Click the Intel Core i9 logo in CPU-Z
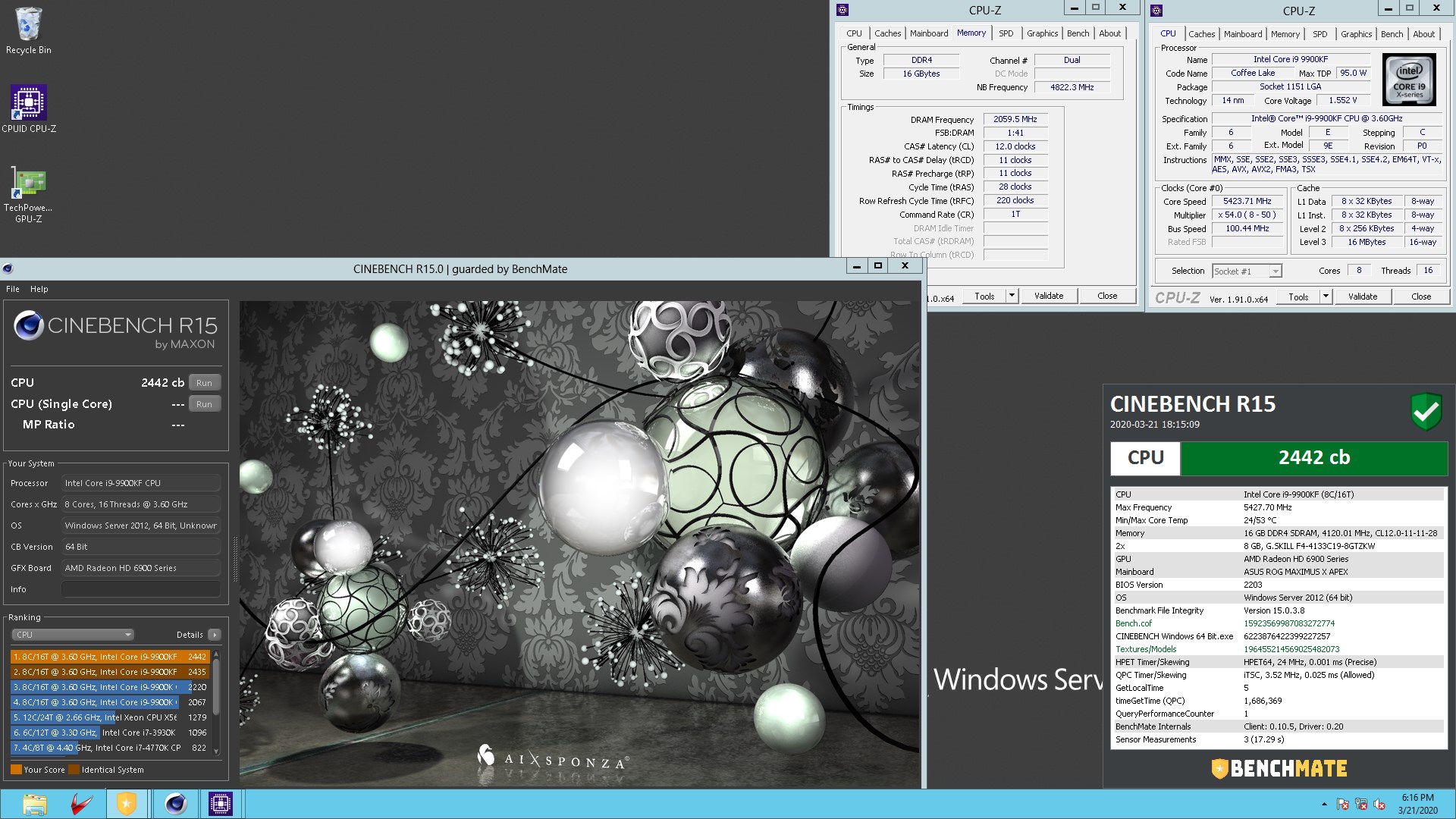This screenshot has width=1456, height=819. pyautogui.click(x=1409, y=79)
